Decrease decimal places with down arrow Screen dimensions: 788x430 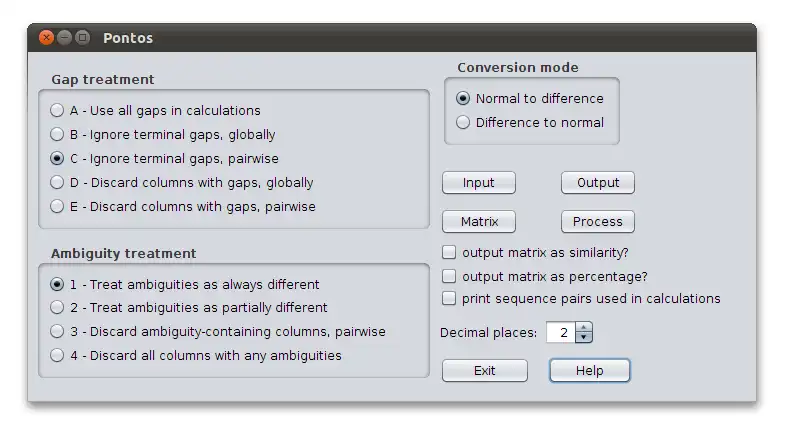[584, 338]
